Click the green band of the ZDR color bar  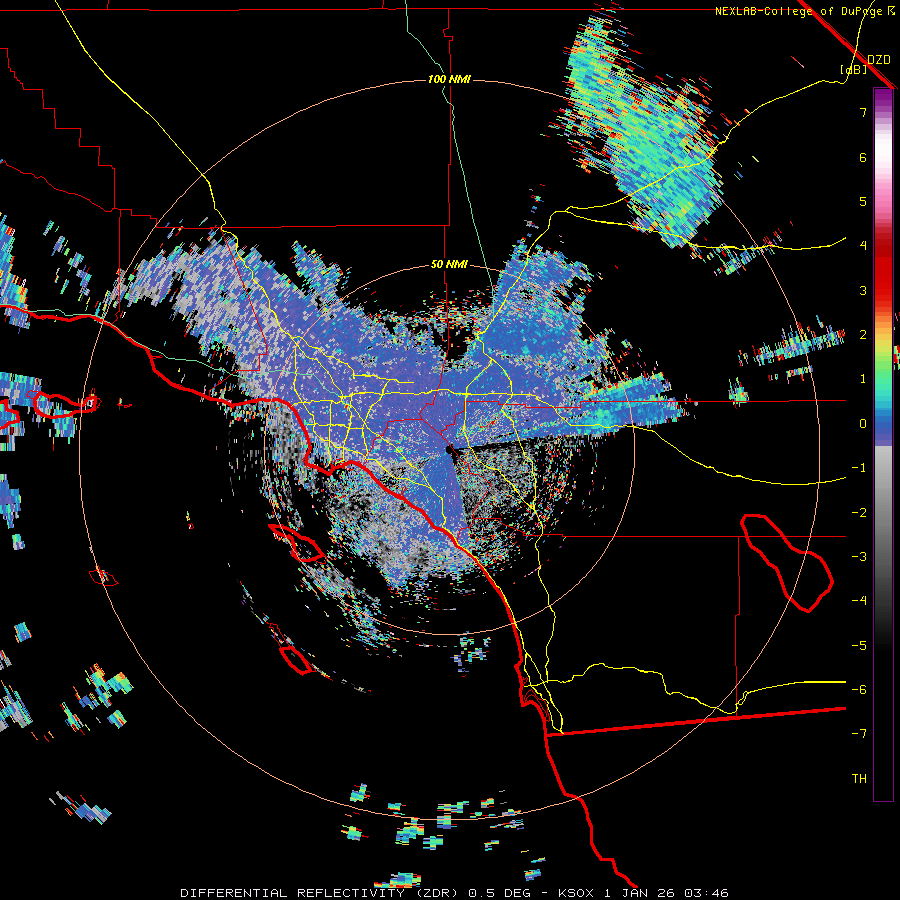883,367
